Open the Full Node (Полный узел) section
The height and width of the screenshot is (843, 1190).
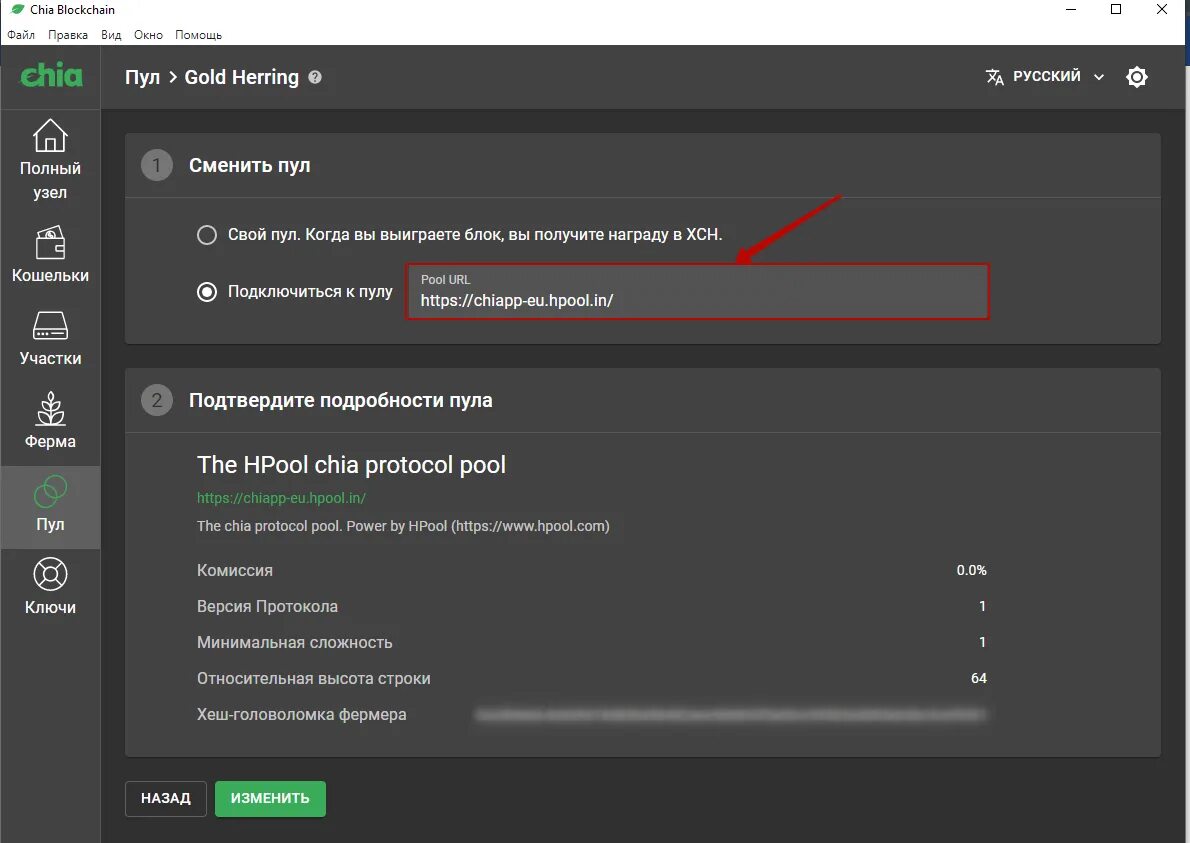pos(50,159)
